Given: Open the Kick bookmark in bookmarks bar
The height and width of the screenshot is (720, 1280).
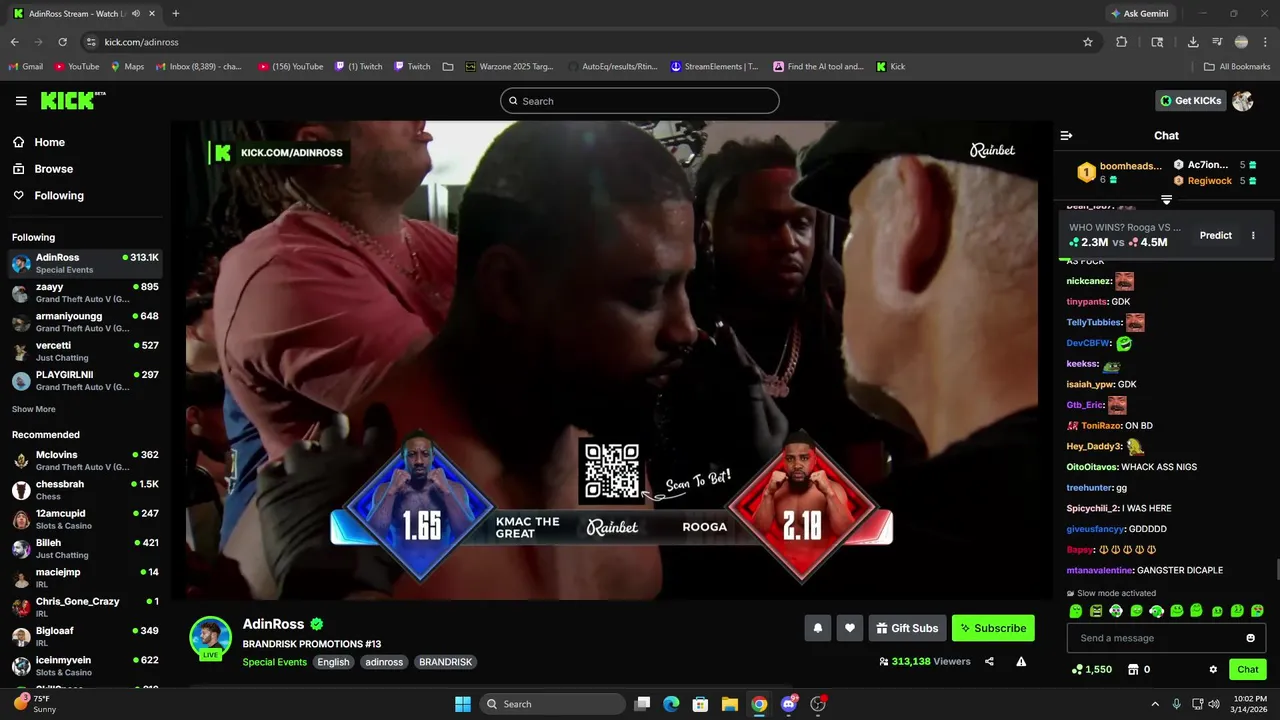Looking at the screenshot, I should 890,67.
